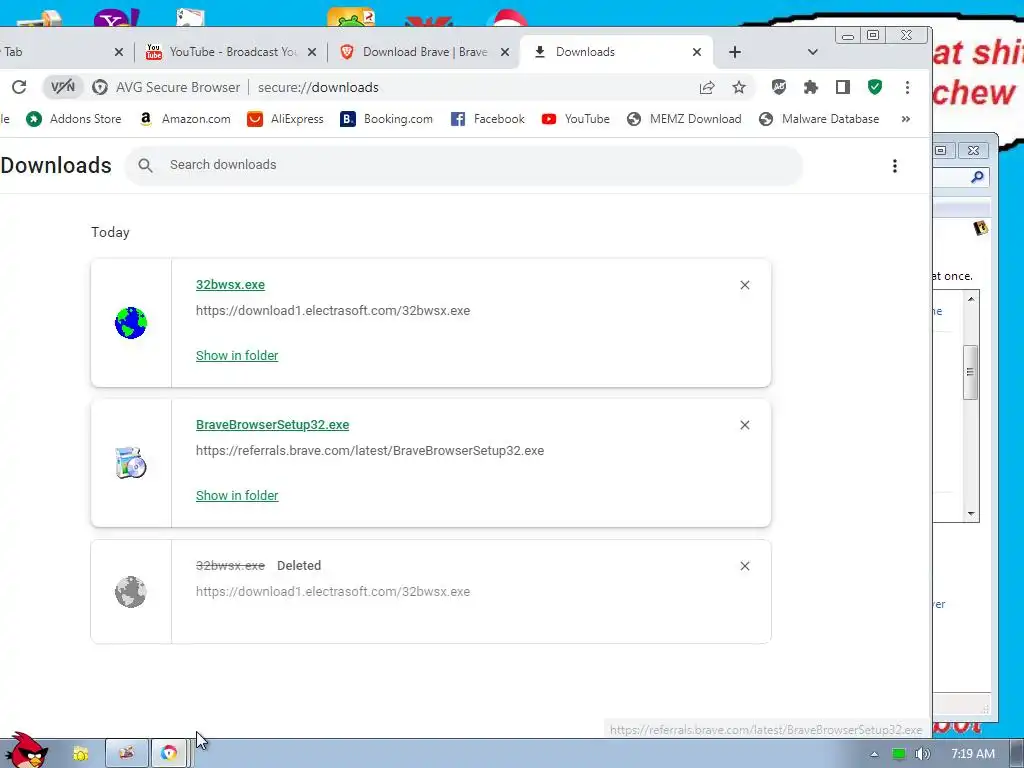Reload the page with the refresh icon
Screen dimensions: 1024x768
pos(19,87)
